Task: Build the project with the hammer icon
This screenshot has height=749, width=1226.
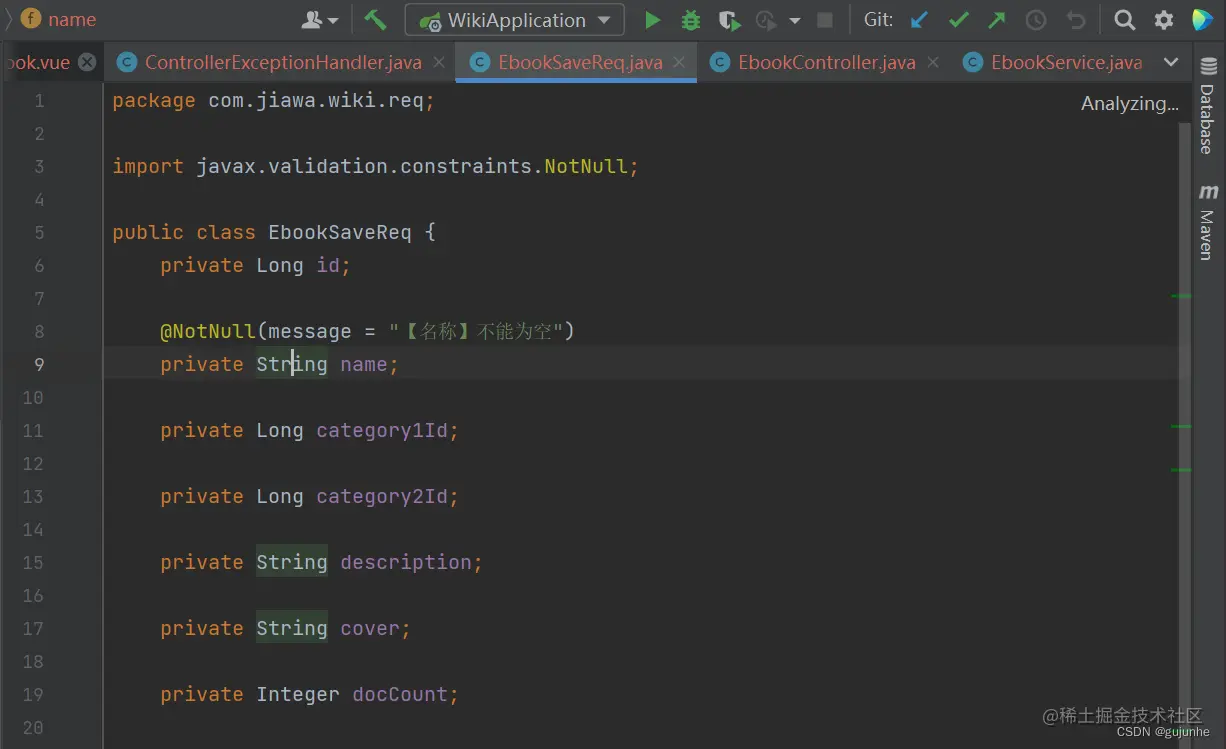Action: tap(375, 20)
